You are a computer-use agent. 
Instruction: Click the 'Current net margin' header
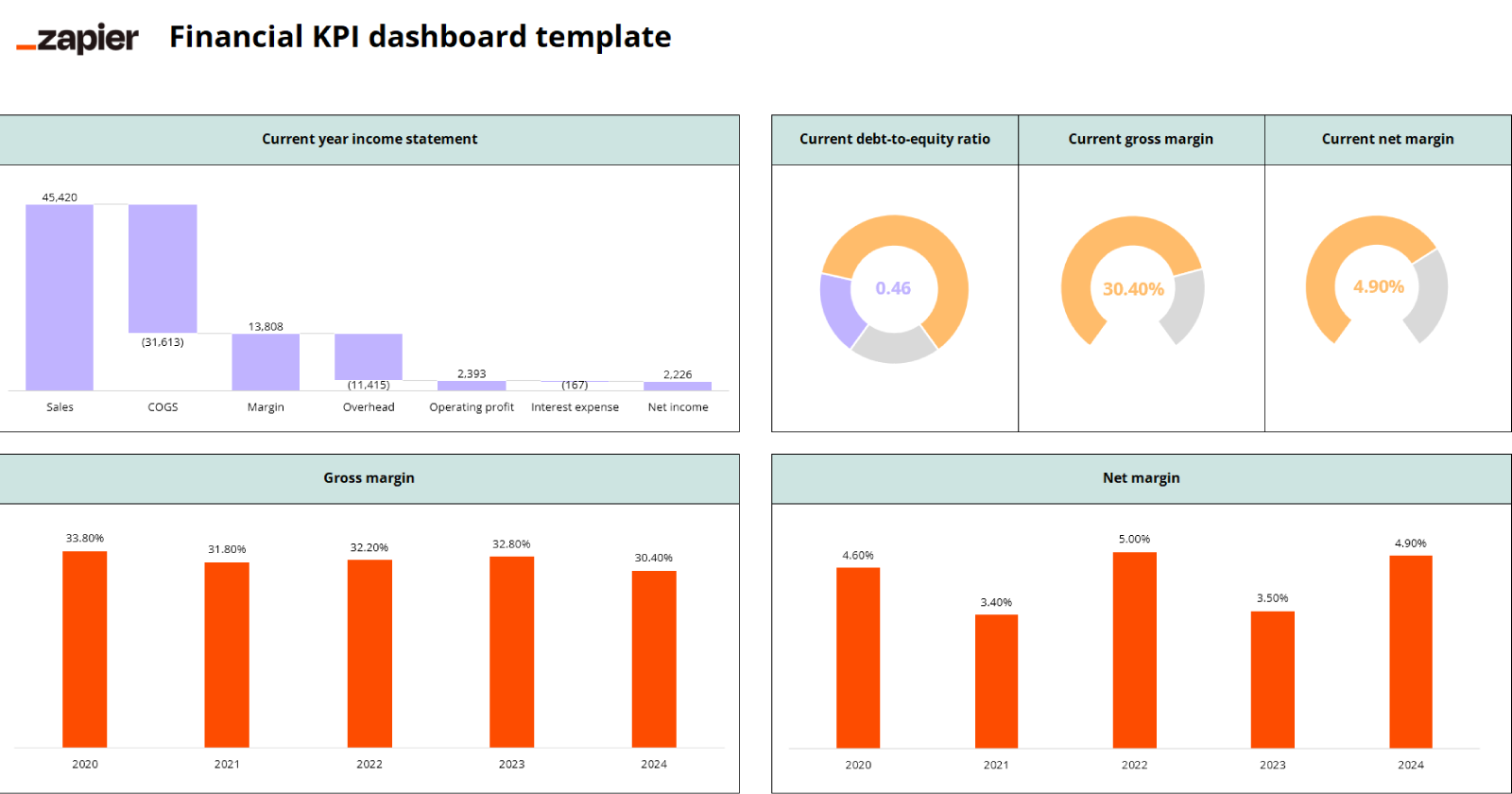[x=1387, y=139]
